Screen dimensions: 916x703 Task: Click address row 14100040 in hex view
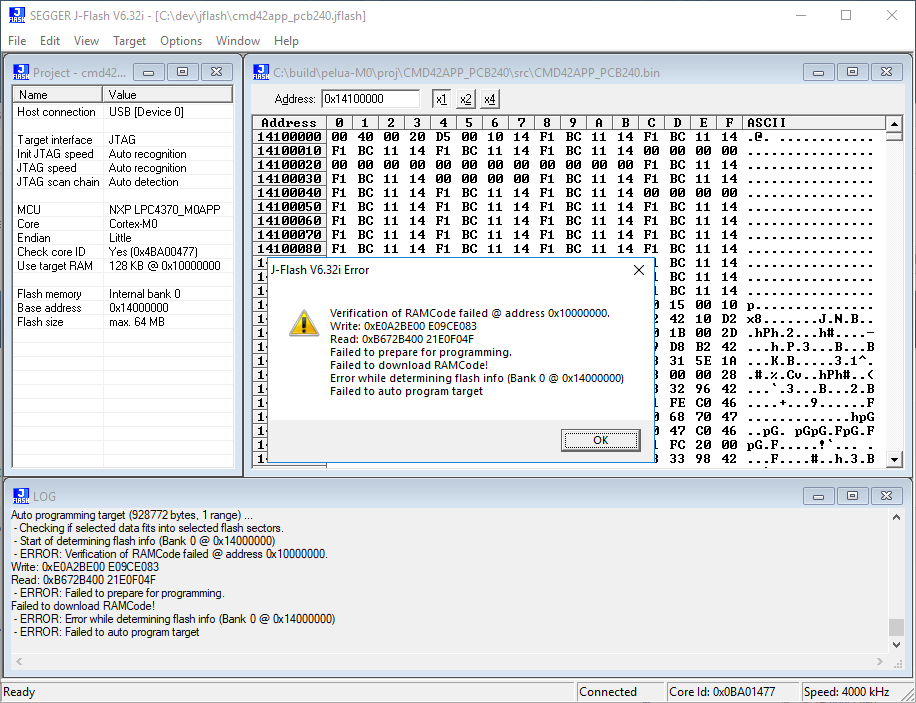tap(289, 193)
